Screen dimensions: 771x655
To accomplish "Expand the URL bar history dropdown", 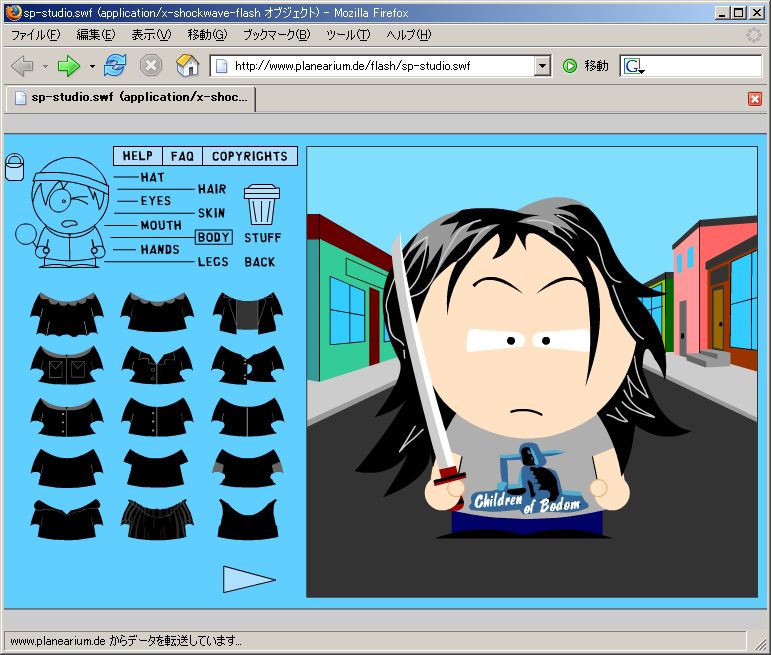I will 542,65.
